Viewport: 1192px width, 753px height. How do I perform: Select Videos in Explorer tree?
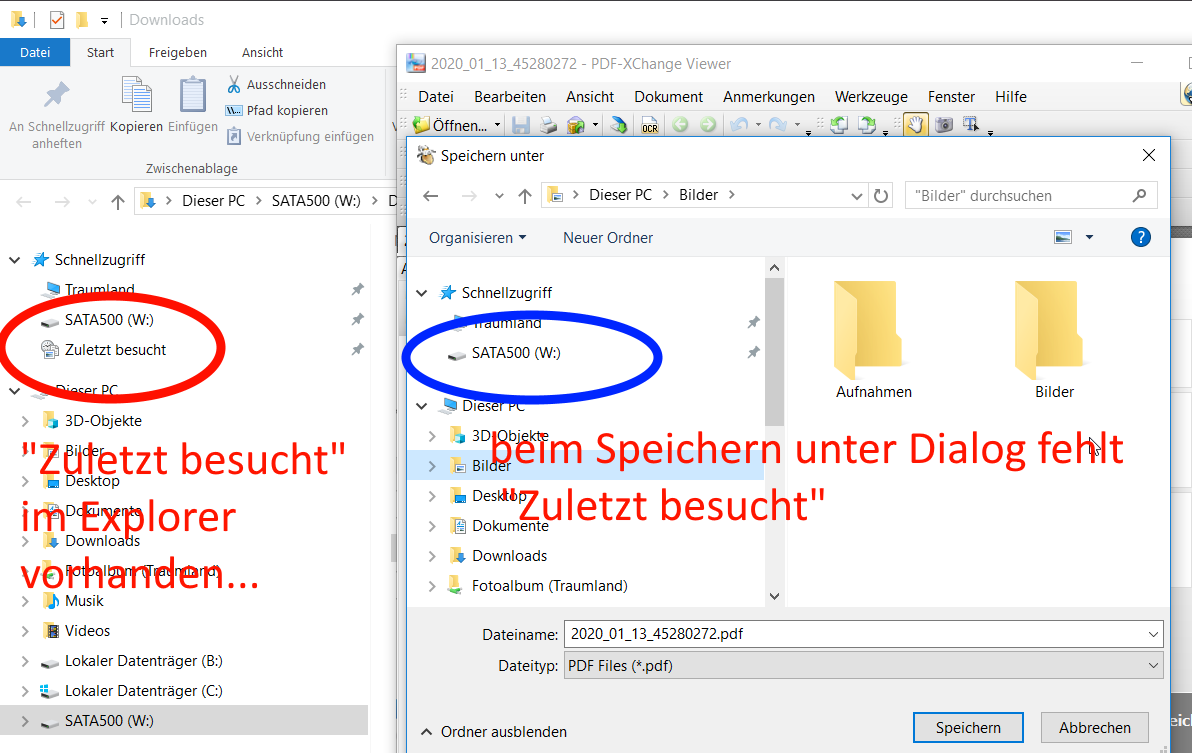87,631
